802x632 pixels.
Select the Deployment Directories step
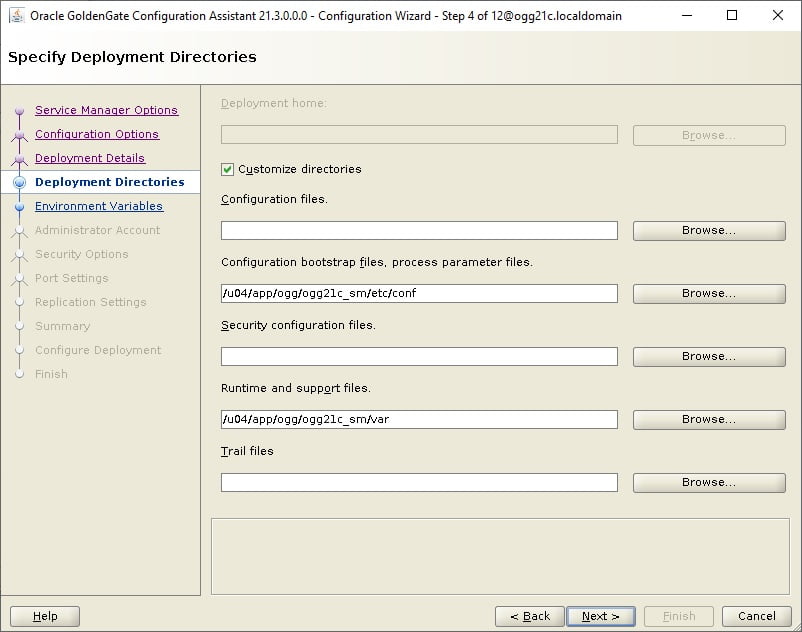click(109, 182)
